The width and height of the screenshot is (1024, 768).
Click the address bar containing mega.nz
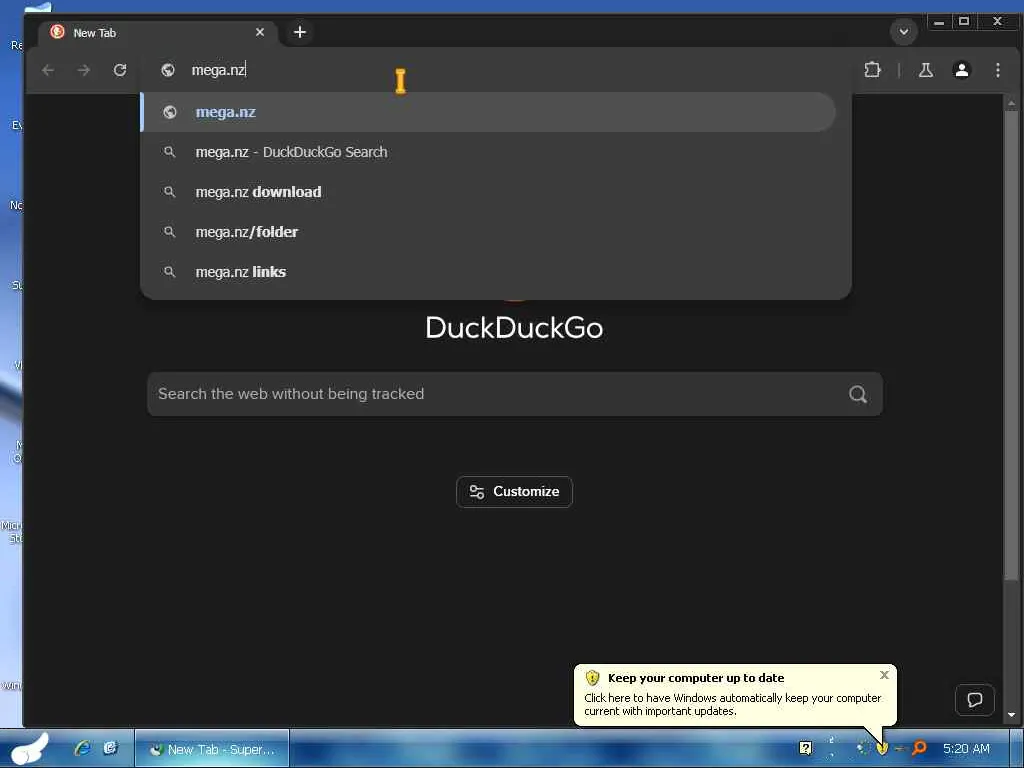[x=496, y=70]
